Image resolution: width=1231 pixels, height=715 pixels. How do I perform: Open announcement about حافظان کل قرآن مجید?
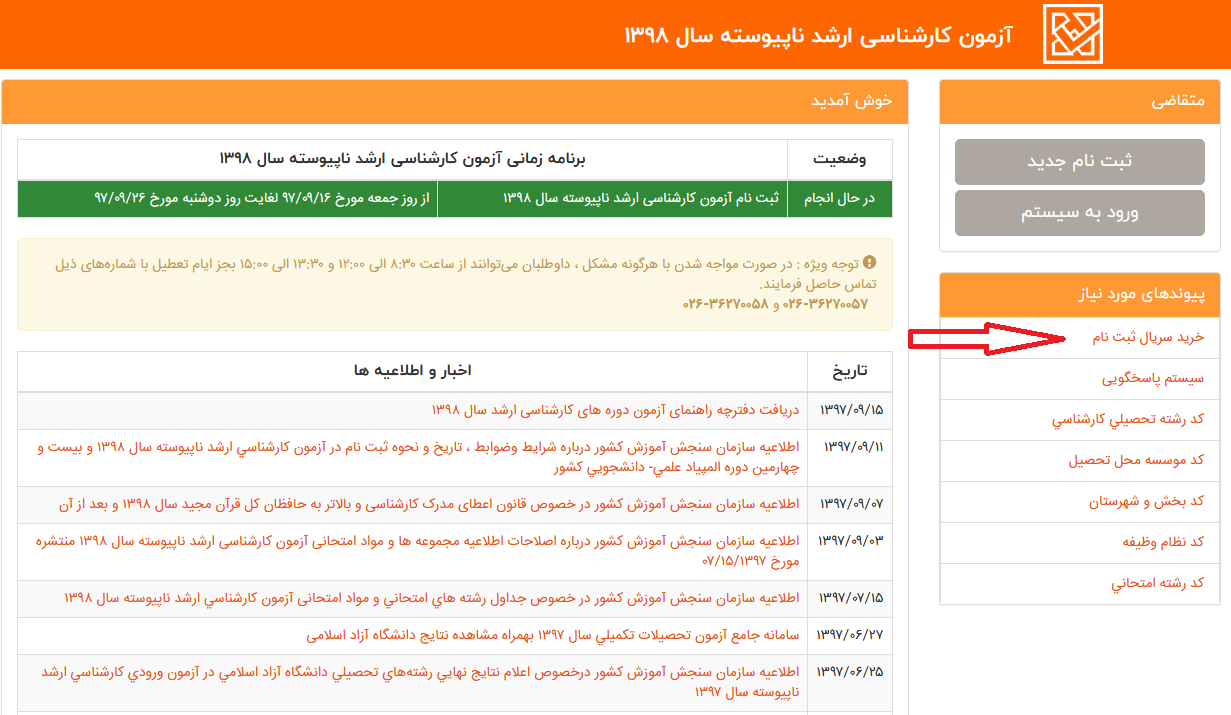[429, 505]
